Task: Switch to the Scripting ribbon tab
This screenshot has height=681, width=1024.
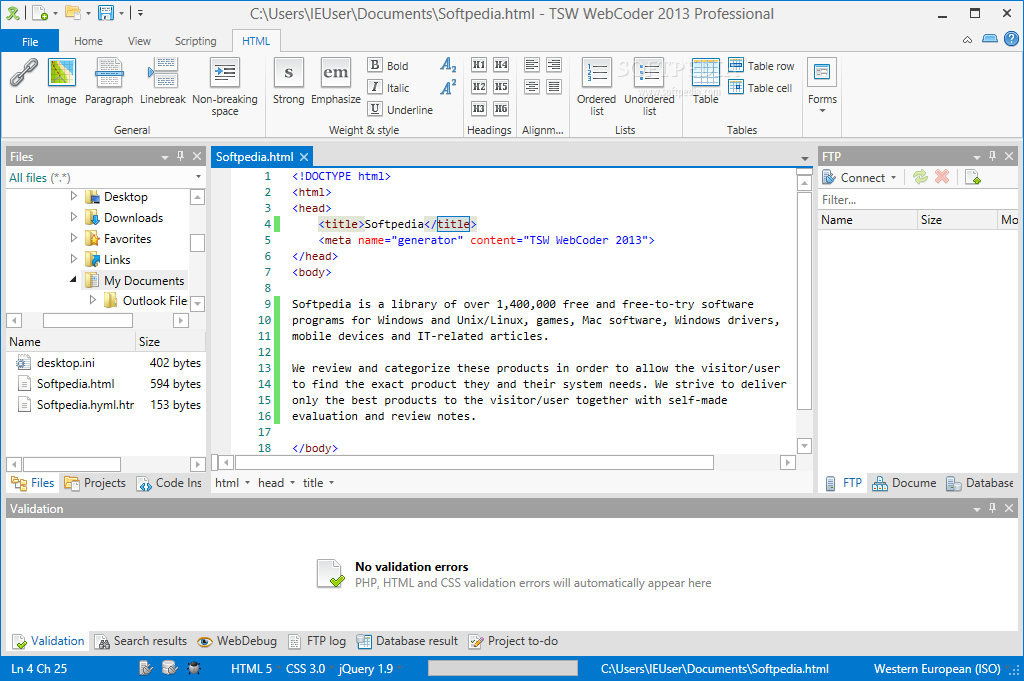Action: click(195, 41)
